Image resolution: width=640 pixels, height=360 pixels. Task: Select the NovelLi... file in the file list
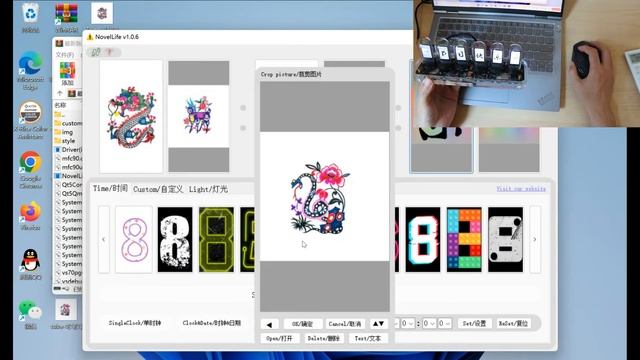[x=68, y=176]
